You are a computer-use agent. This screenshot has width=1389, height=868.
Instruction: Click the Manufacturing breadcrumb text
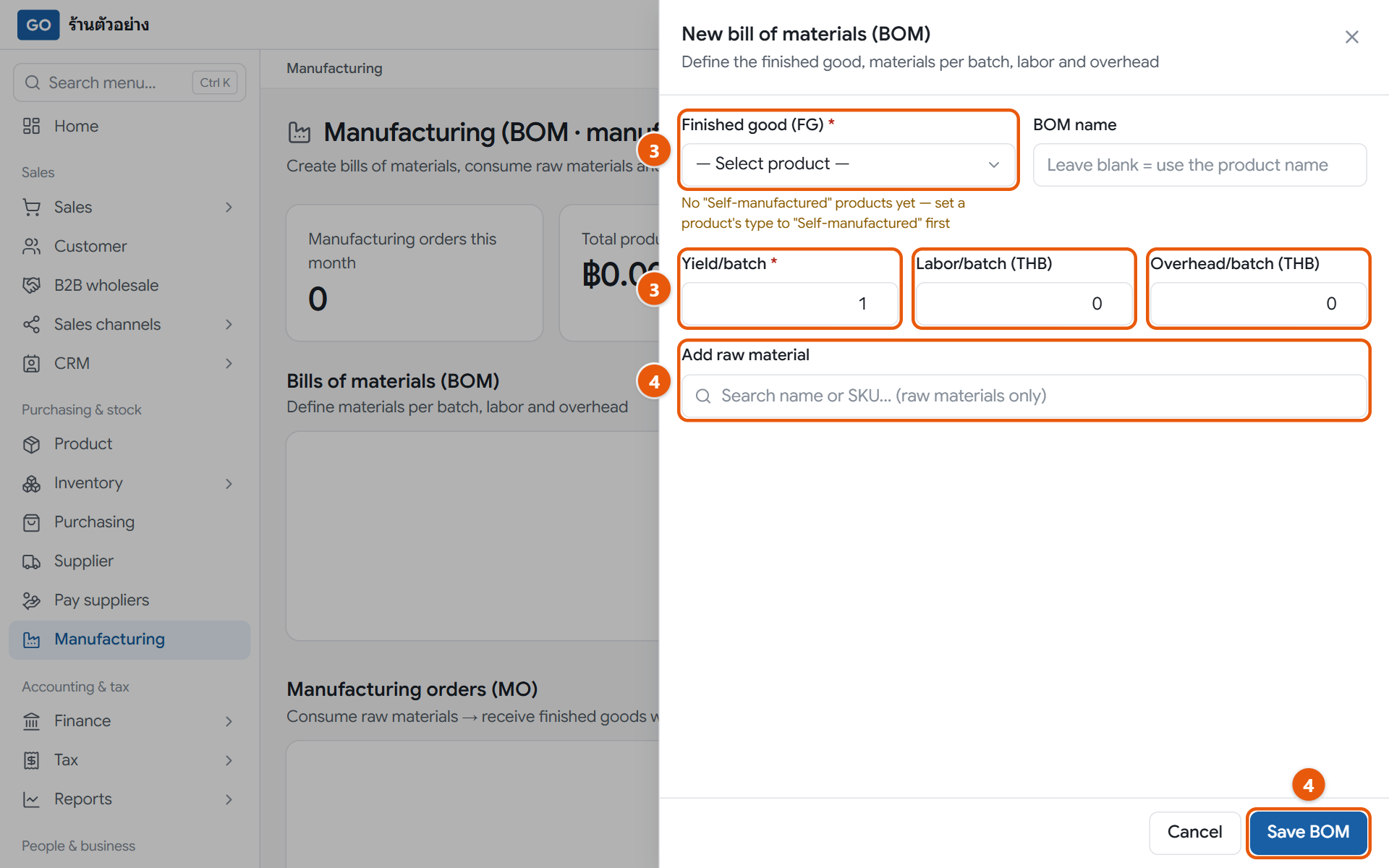(x=334, y=68)
